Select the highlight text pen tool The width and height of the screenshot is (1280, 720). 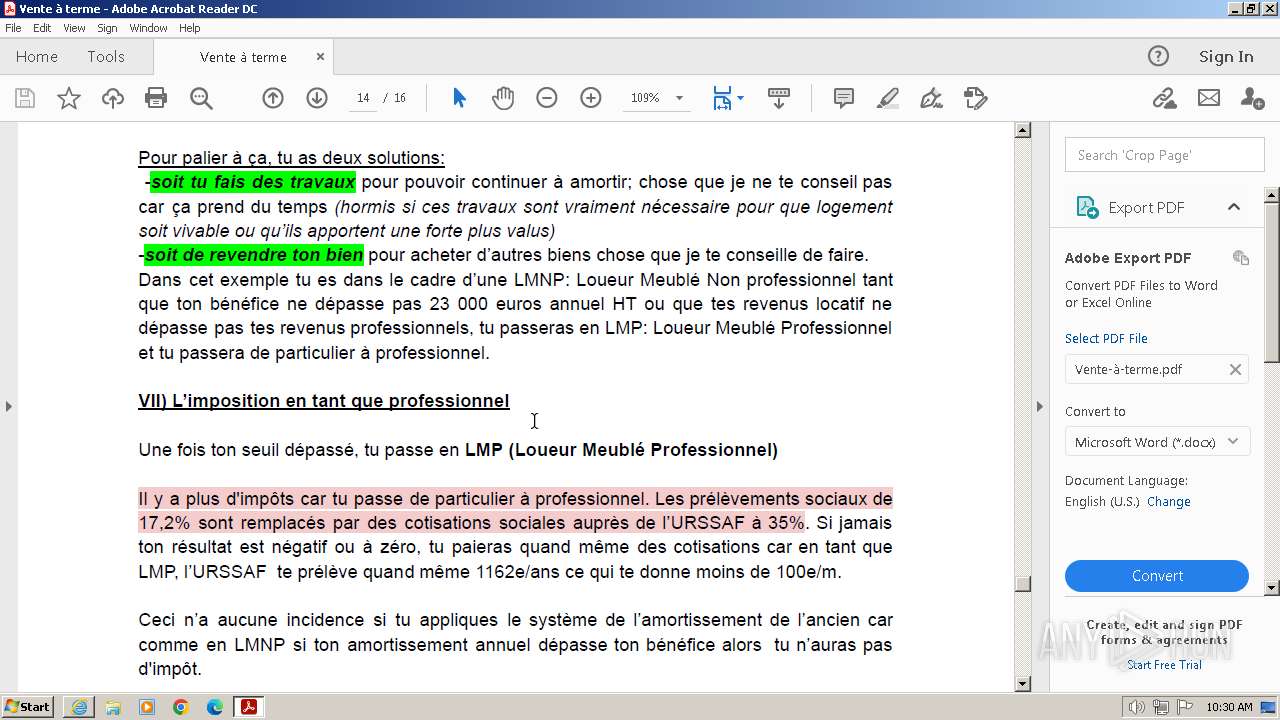(887, 98)
